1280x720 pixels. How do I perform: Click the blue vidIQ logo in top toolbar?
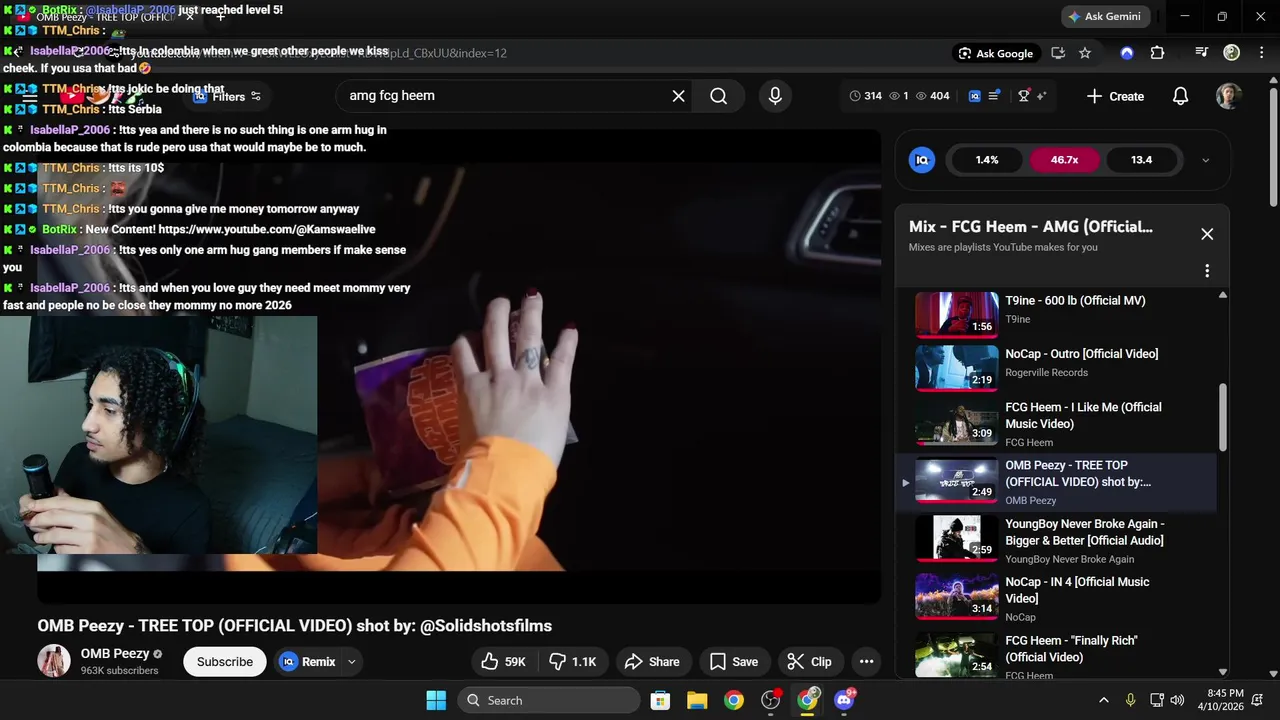[x=975, y=96]
